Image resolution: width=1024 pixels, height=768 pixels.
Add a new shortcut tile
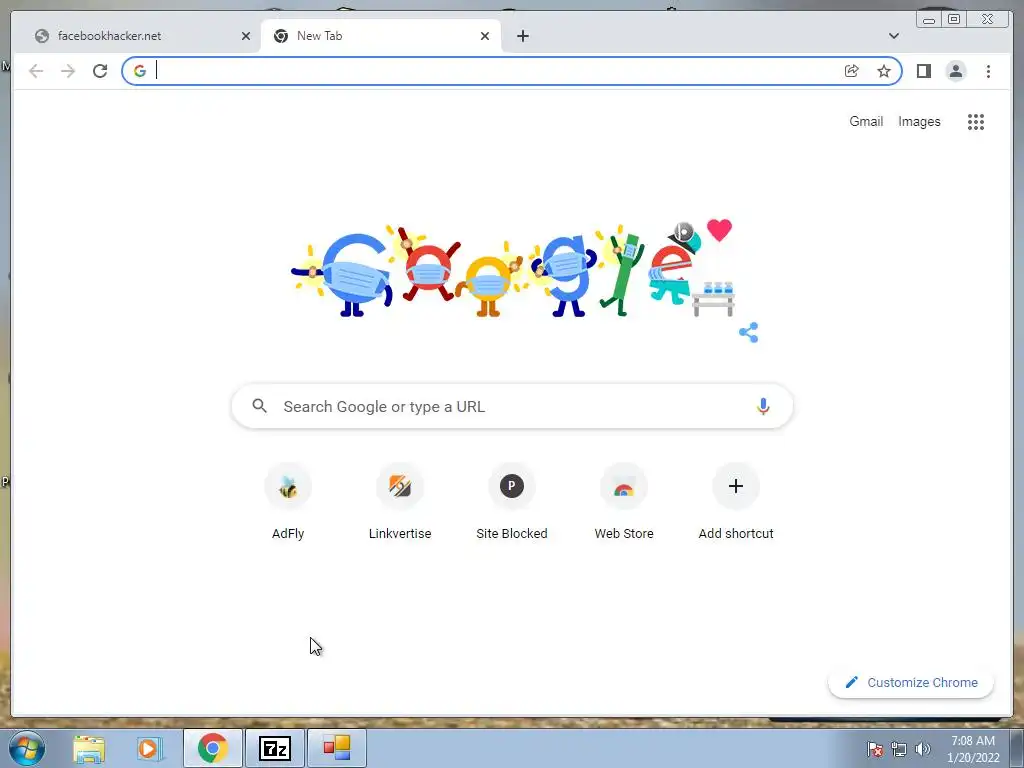(736, 502)
